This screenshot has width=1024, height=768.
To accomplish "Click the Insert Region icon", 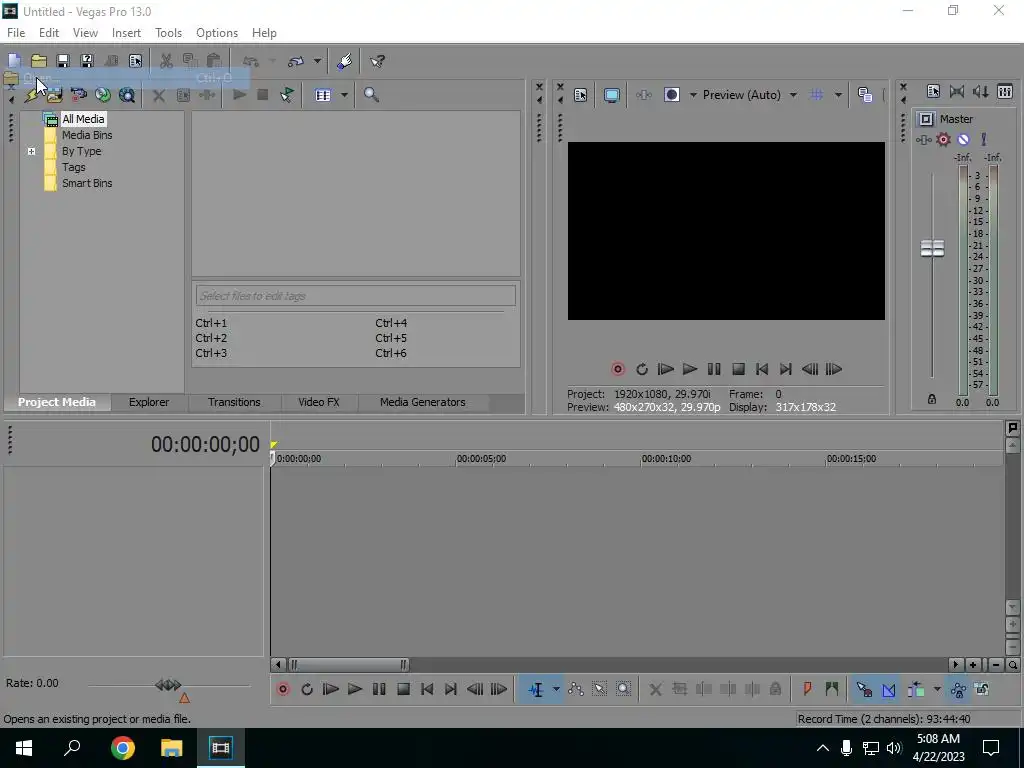I will click(x=831, y=690).
